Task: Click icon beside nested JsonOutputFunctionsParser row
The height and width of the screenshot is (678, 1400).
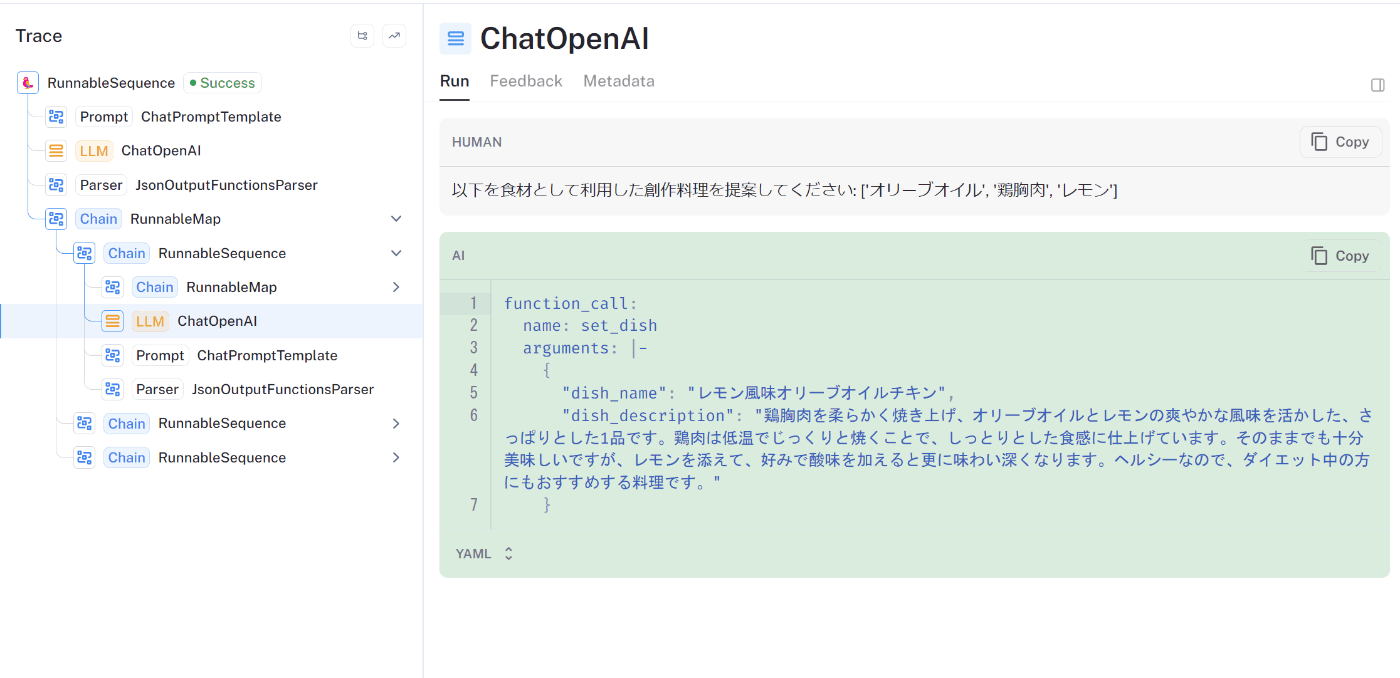Action: click(x=112, y=389)
